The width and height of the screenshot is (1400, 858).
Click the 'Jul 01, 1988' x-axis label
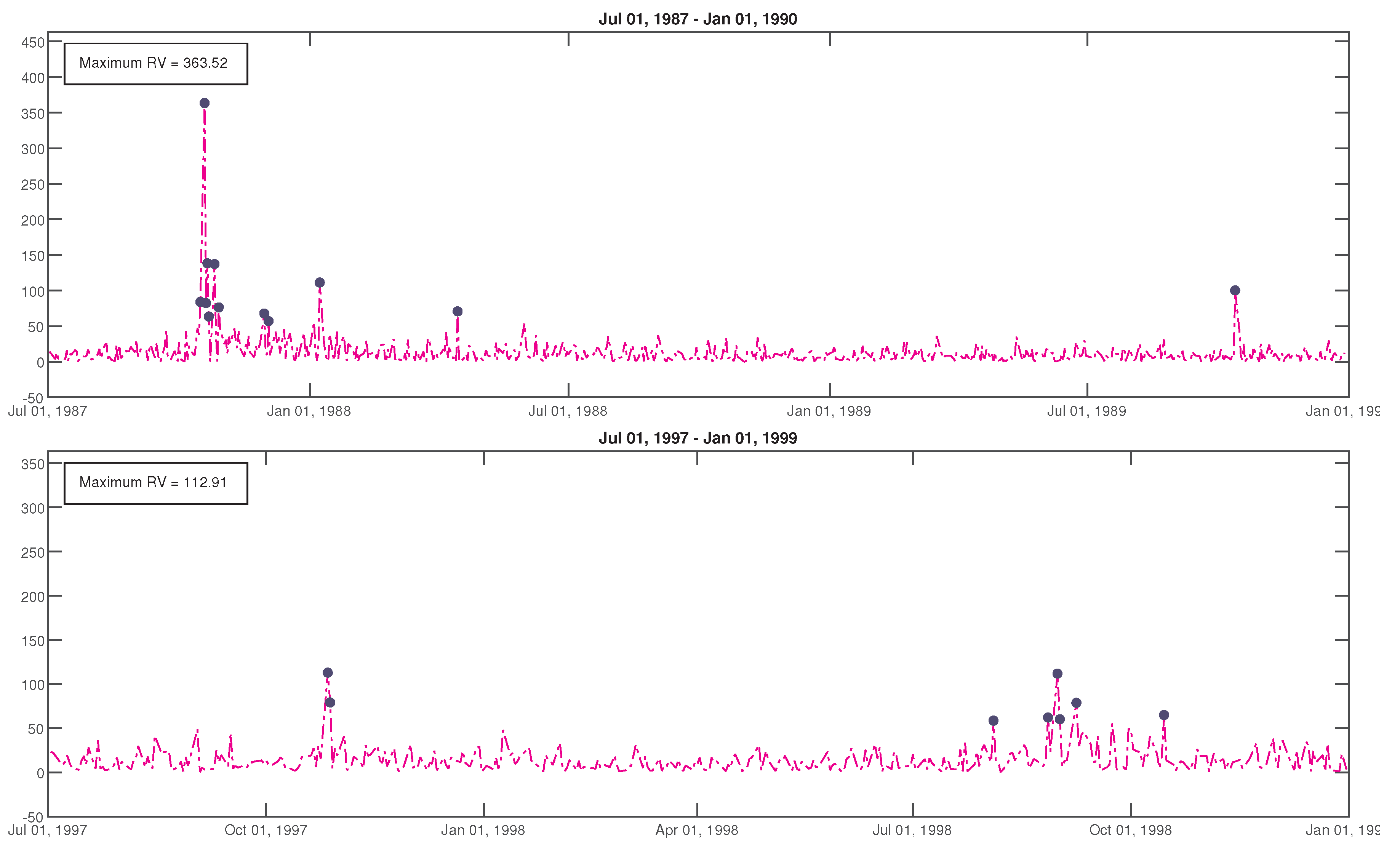point(568,411)
